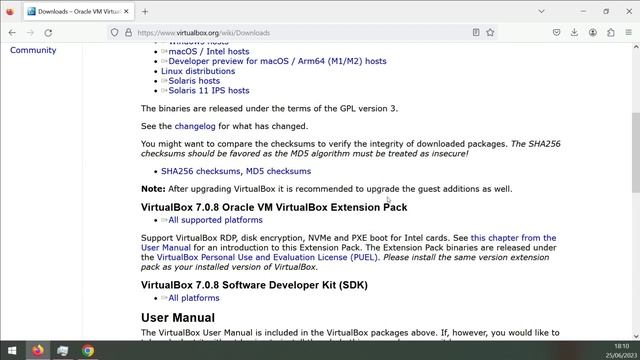Open Linux distributions link

coord(198,71)
